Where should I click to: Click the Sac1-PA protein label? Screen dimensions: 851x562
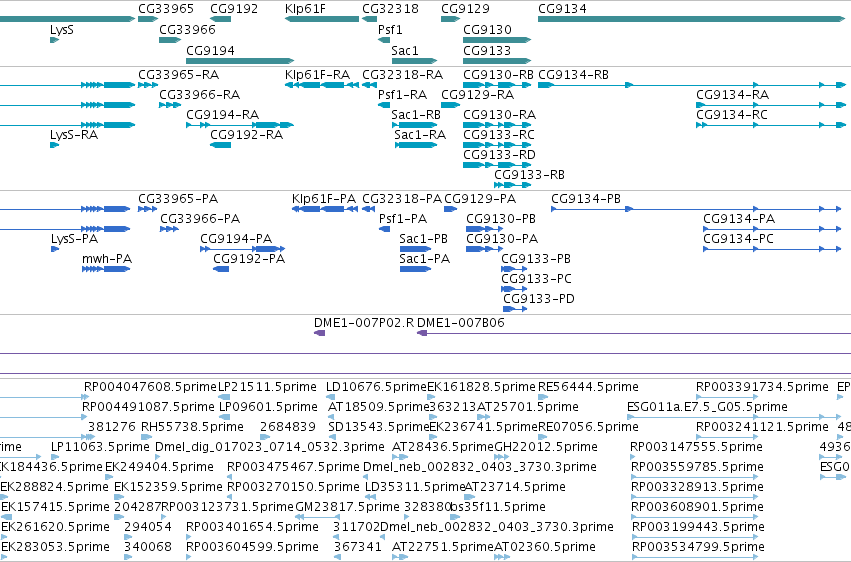click(x=424, y=259)
